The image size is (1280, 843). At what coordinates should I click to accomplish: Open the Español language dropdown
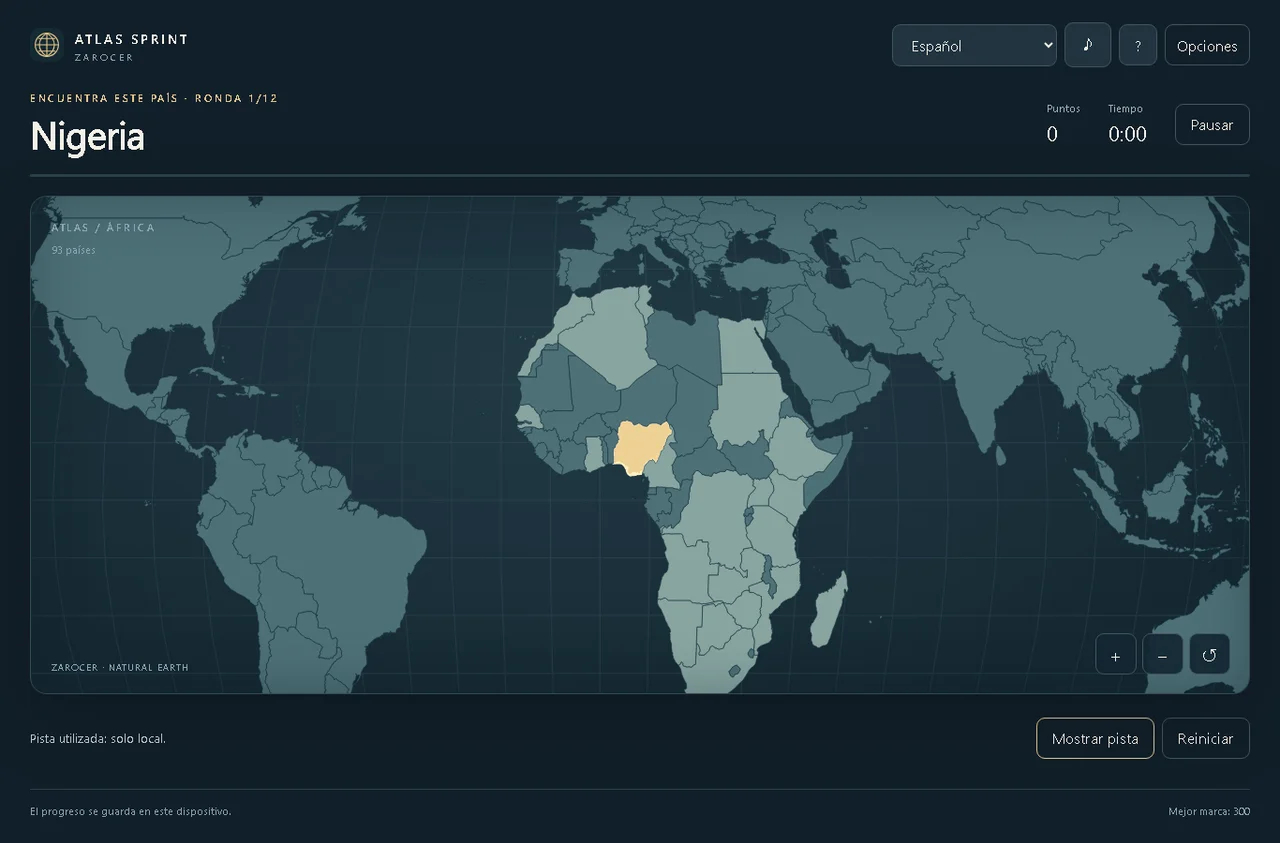(974, 46)
